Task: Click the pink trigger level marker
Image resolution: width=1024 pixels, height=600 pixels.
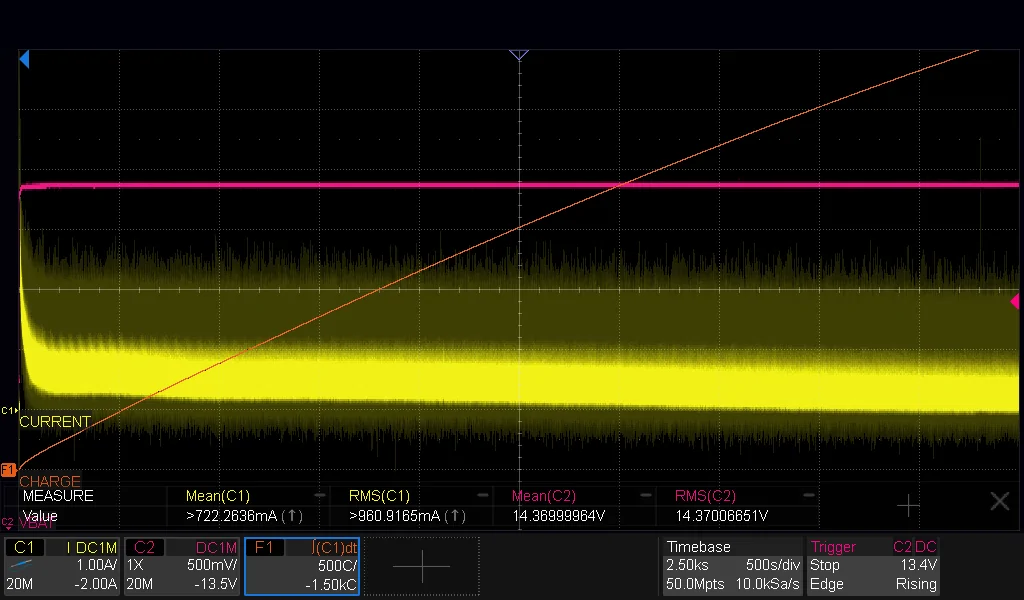Action: pyautogui.click(x=1014, y=302)
